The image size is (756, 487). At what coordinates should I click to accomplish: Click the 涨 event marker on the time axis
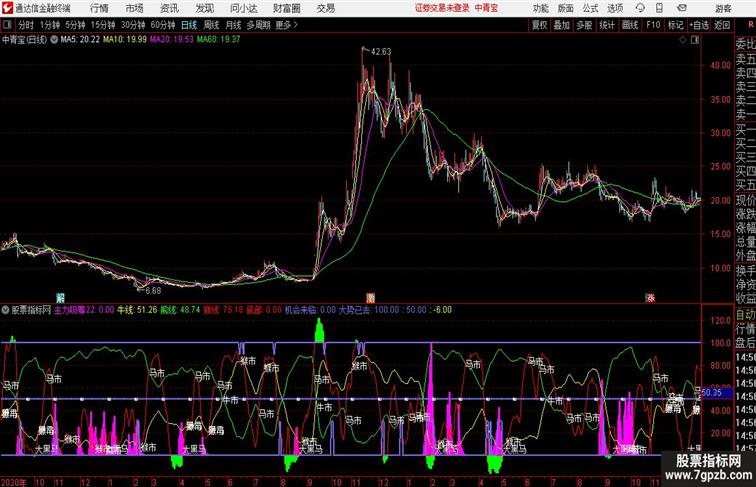650,298
